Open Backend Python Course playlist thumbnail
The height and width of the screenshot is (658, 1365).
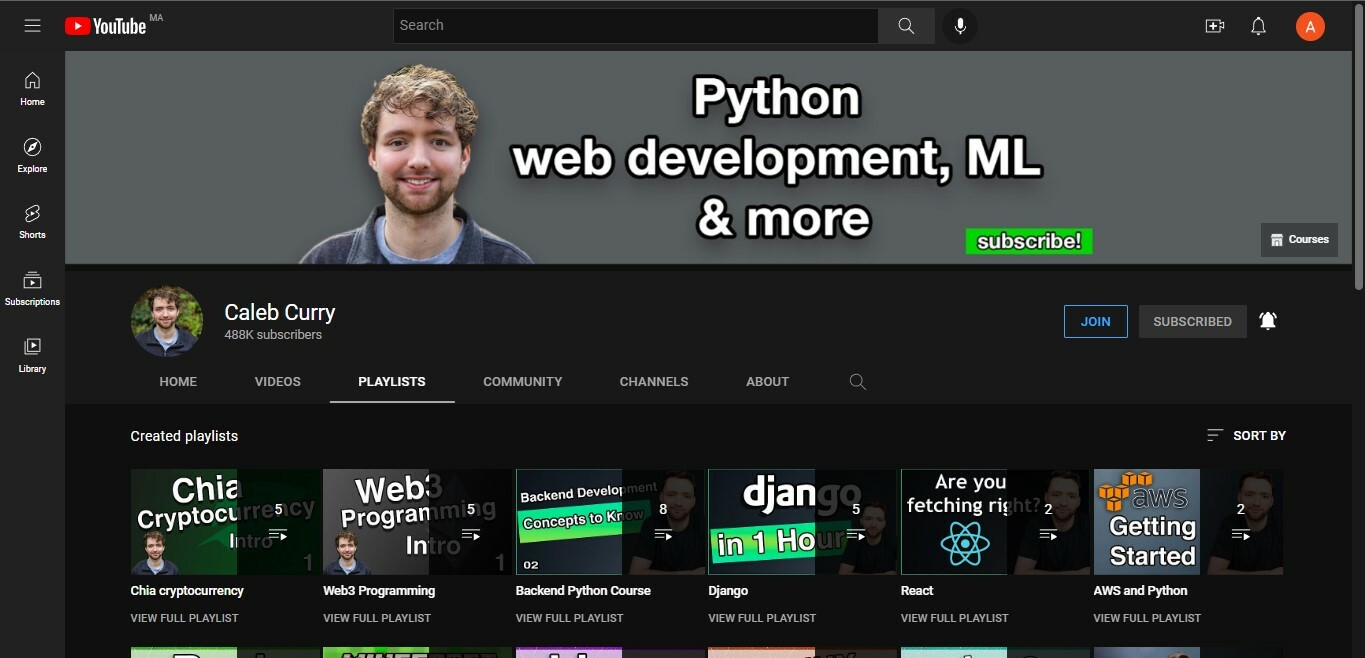click(x=610, y=522)
